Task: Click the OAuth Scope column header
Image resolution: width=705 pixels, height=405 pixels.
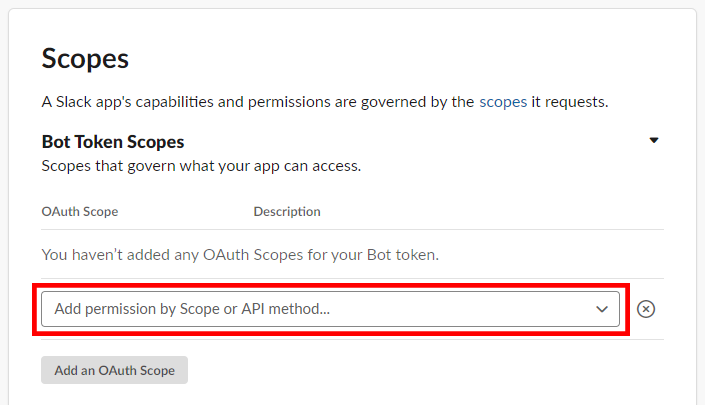Action: pos(80,212)
